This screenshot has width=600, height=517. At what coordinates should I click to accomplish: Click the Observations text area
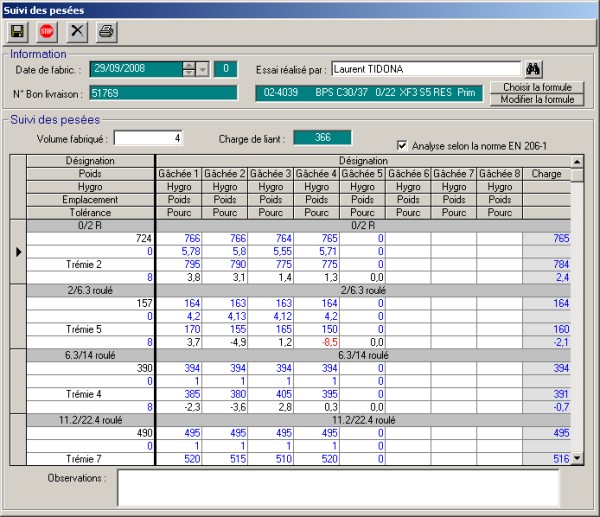tap(337, 488)
